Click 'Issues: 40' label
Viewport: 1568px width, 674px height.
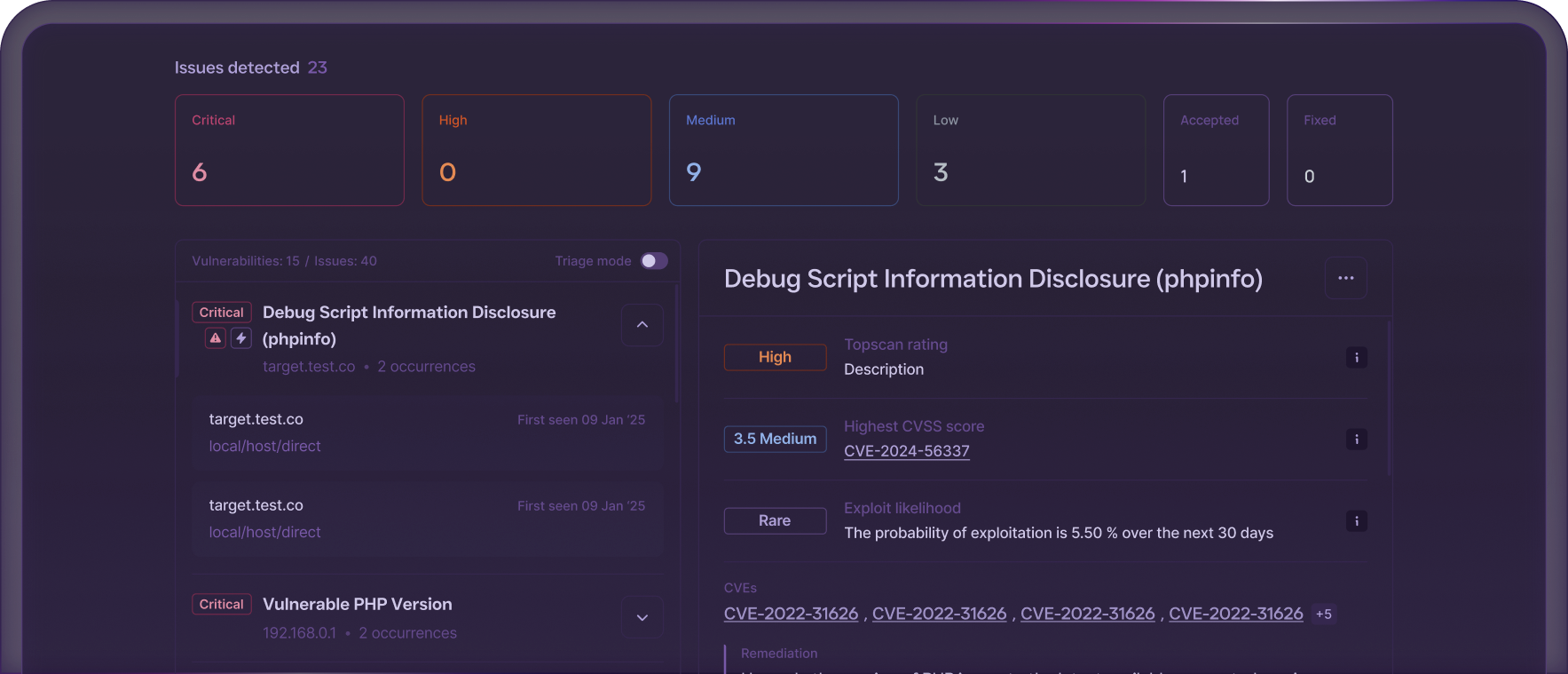[345, 261]
